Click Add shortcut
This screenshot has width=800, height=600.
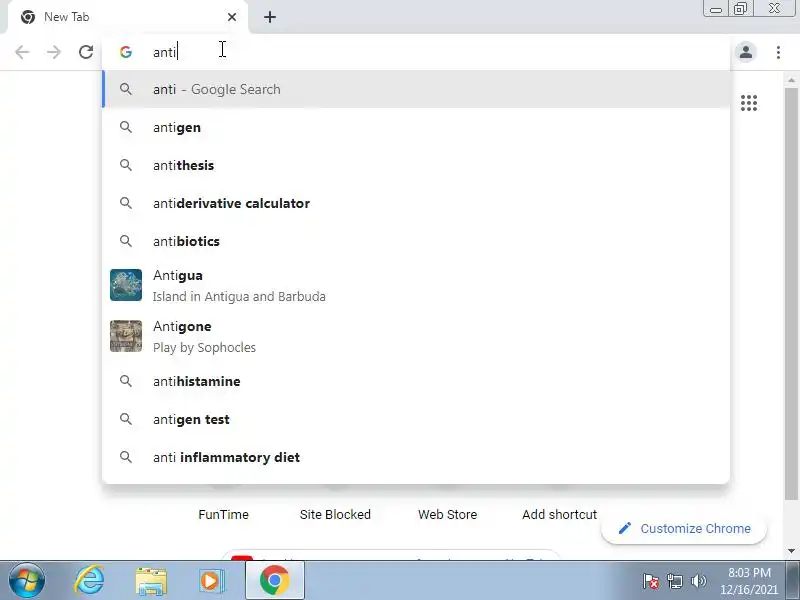[560, 514]
